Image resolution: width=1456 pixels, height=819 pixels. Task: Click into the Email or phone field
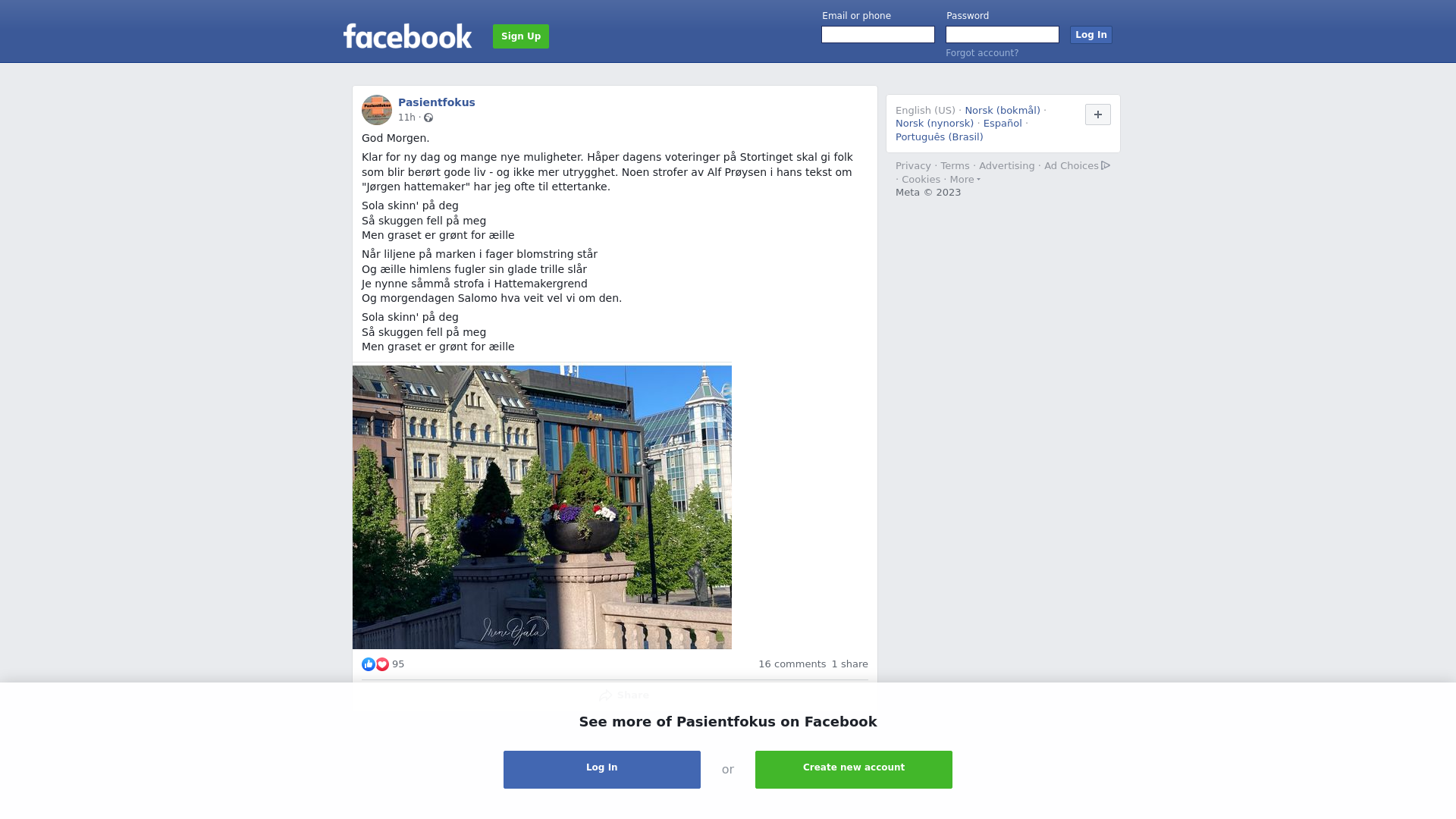(878, 35)
